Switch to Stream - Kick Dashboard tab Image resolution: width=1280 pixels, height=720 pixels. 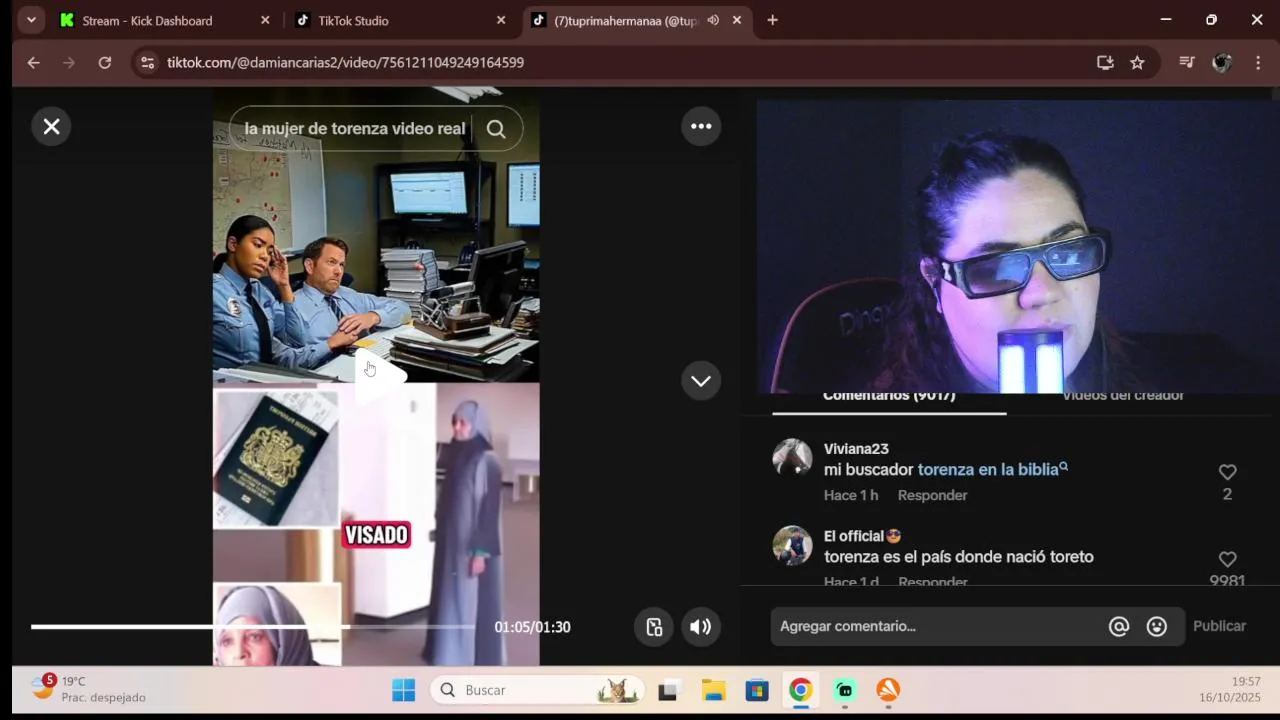pos(147,20)
